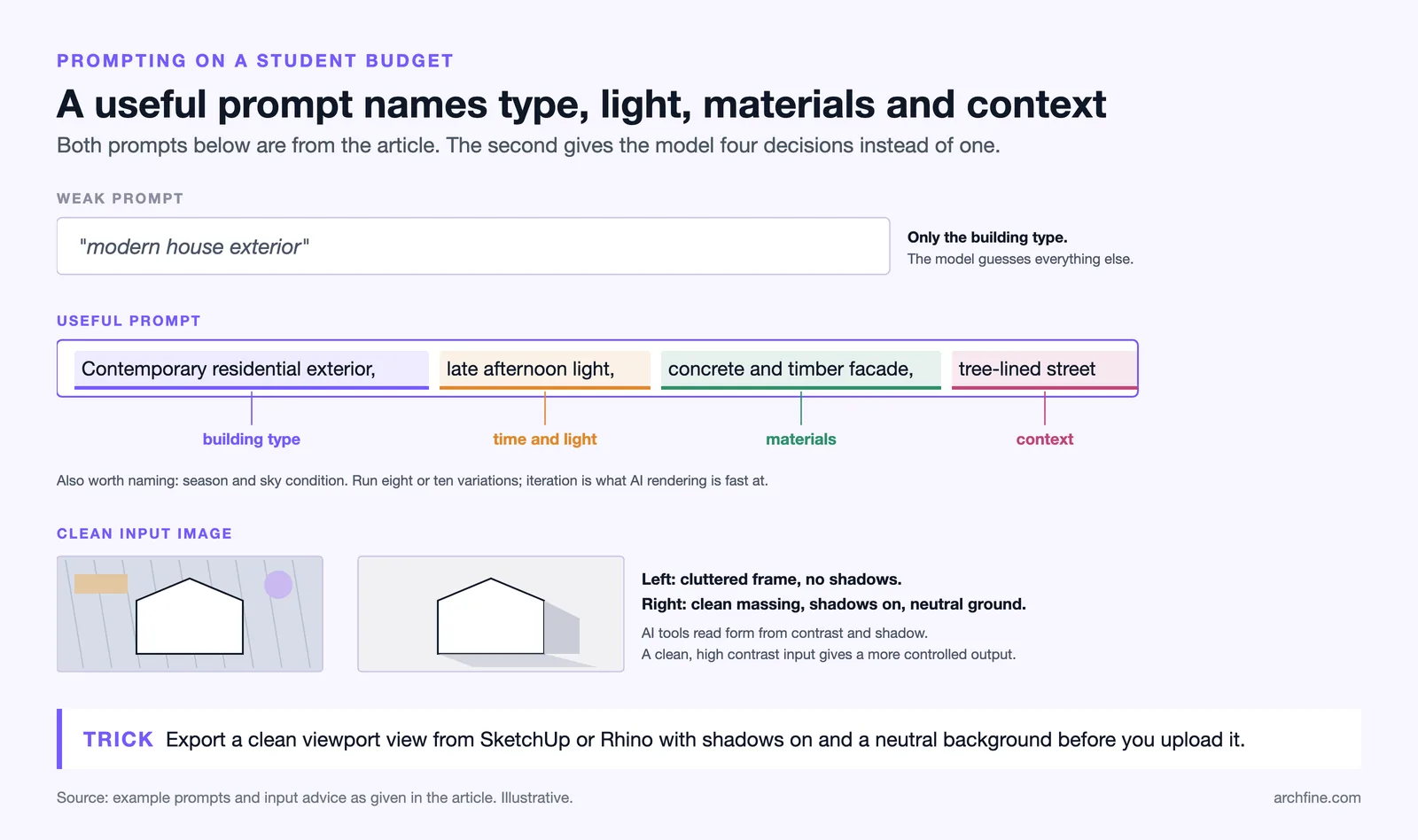Click 'Only the building type.' note
The width and height of the screenshot is (1418, 840).
(987, 237)
